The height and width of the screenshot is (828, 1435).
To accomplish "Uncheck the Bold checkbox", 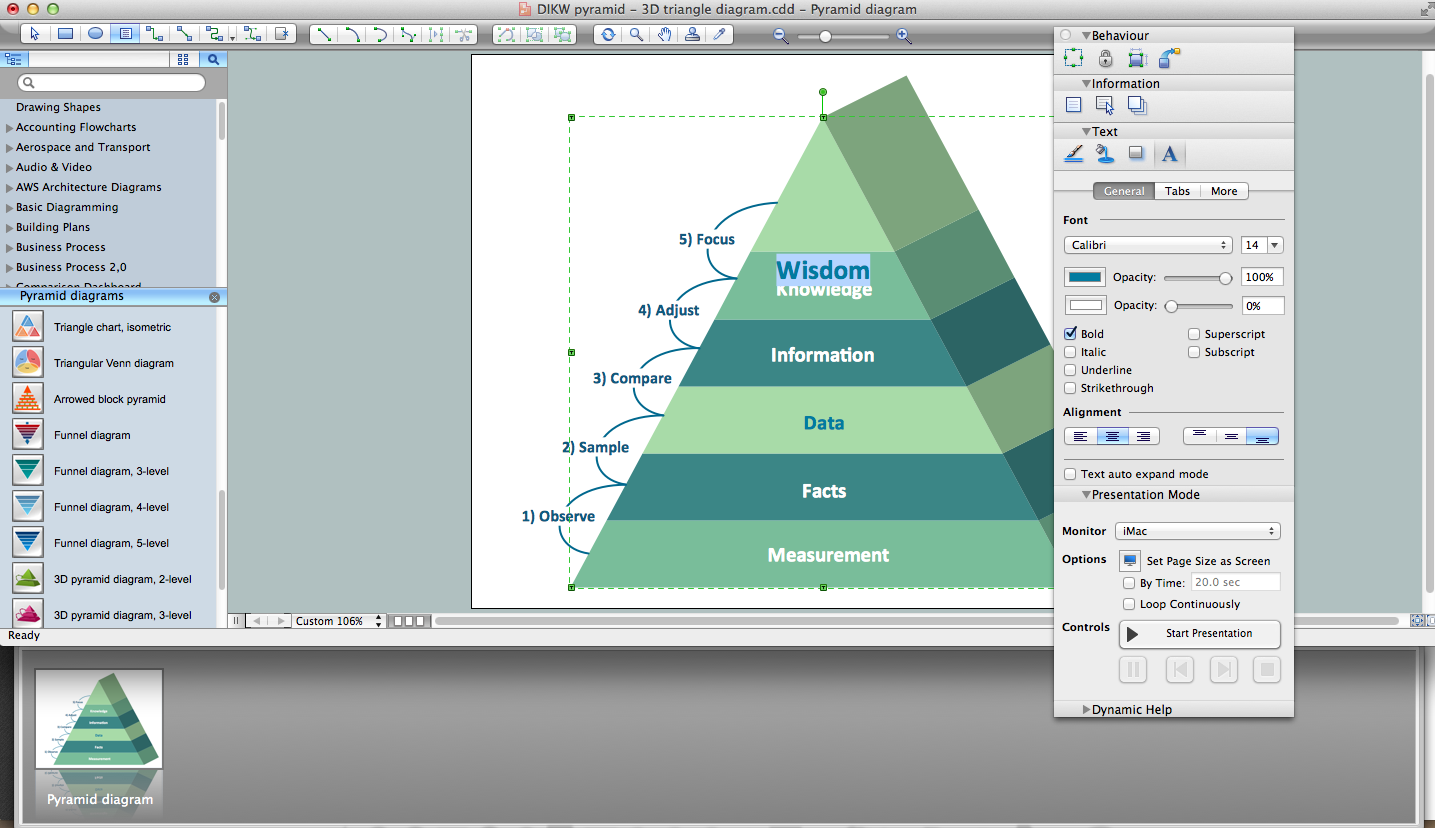I will pyautogui.click(x=1071, y=334).
